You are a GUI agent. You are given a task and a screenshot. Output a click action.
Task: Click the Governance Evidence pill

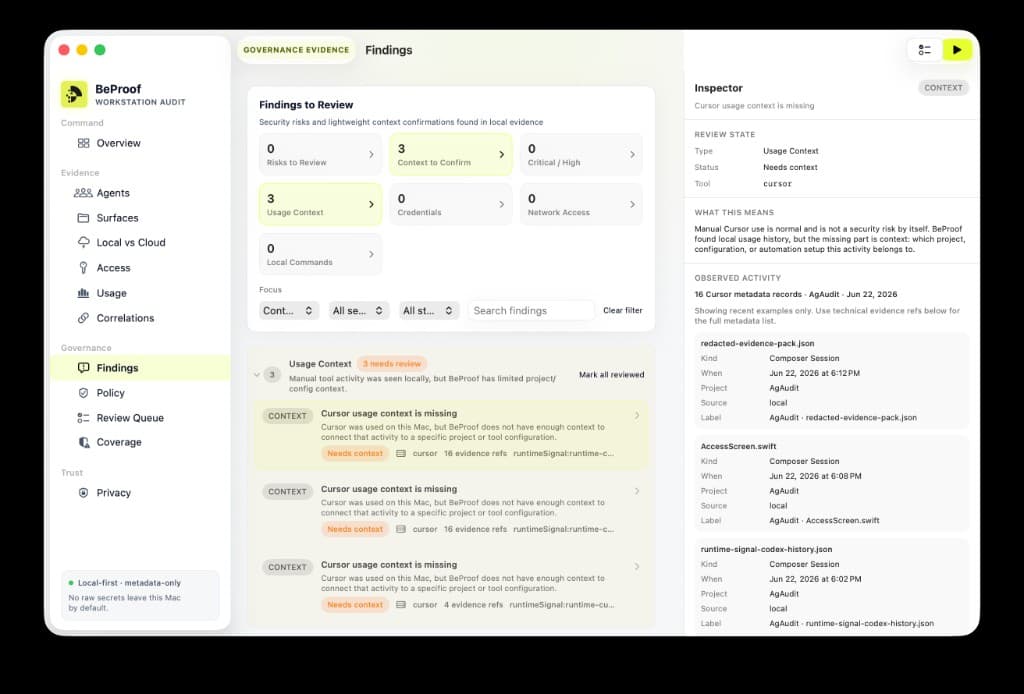(296, 50)
